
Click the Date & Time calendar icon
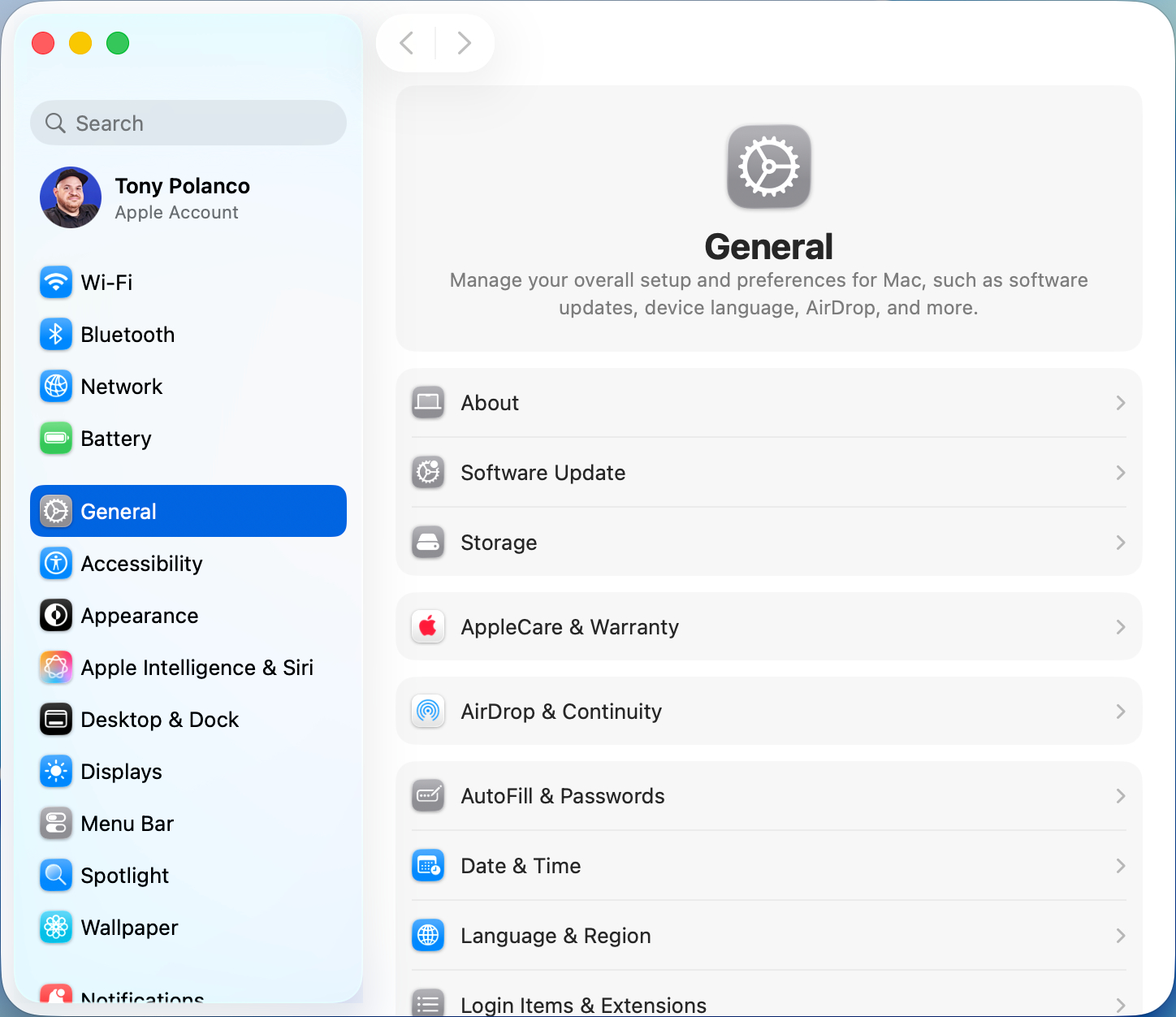428,866
